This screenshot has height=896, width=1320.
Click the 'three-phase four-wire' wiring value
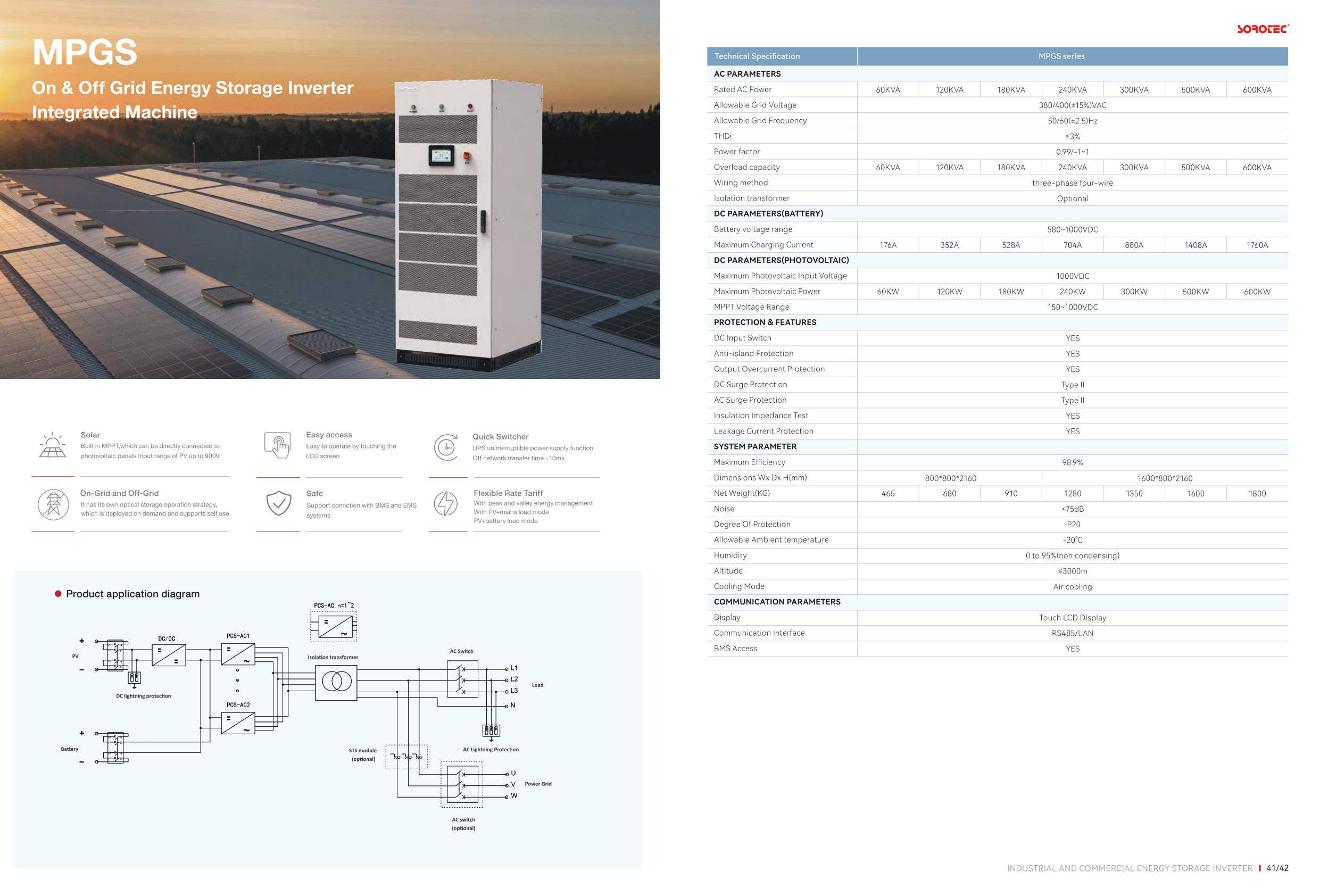pyautogui.click(x=1073, y=183)
